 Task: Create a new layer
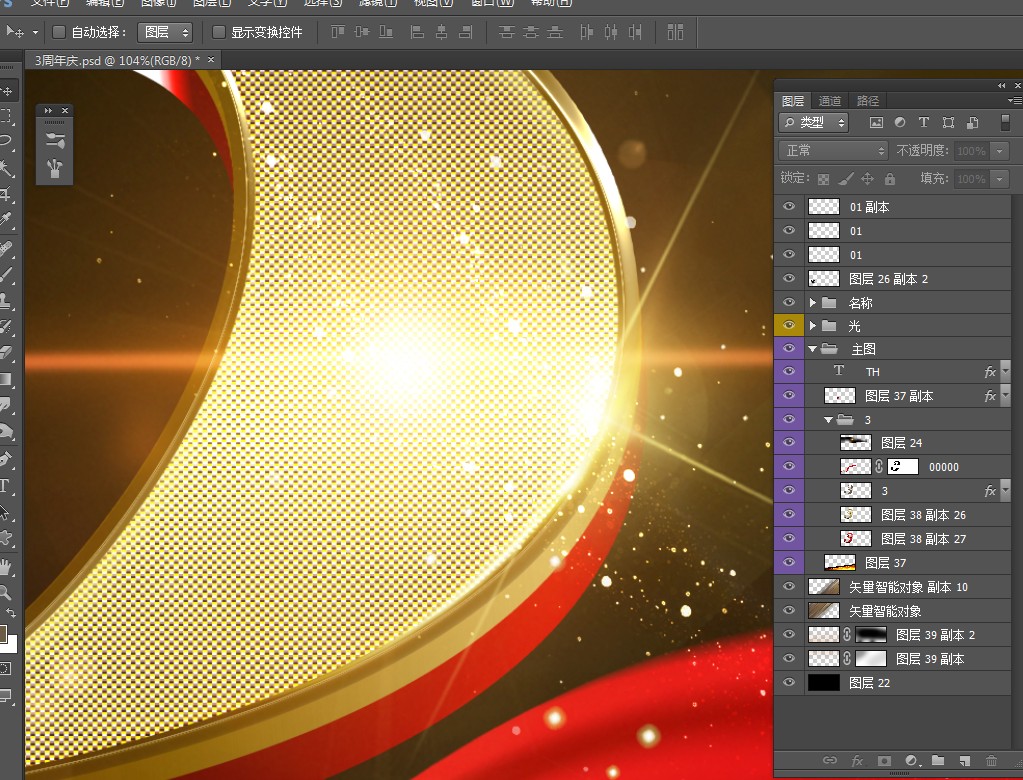pyautogui.click(x=964, y=760)
